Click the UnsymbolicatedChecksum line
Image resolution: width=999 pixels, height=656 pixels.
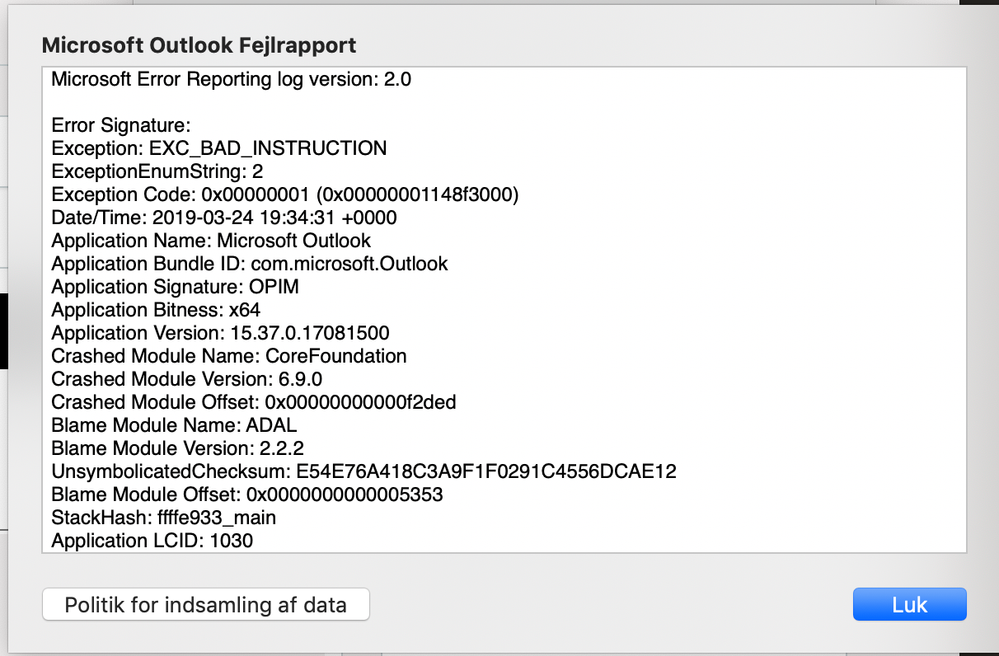pyautogui.click(x=364, y=471)
